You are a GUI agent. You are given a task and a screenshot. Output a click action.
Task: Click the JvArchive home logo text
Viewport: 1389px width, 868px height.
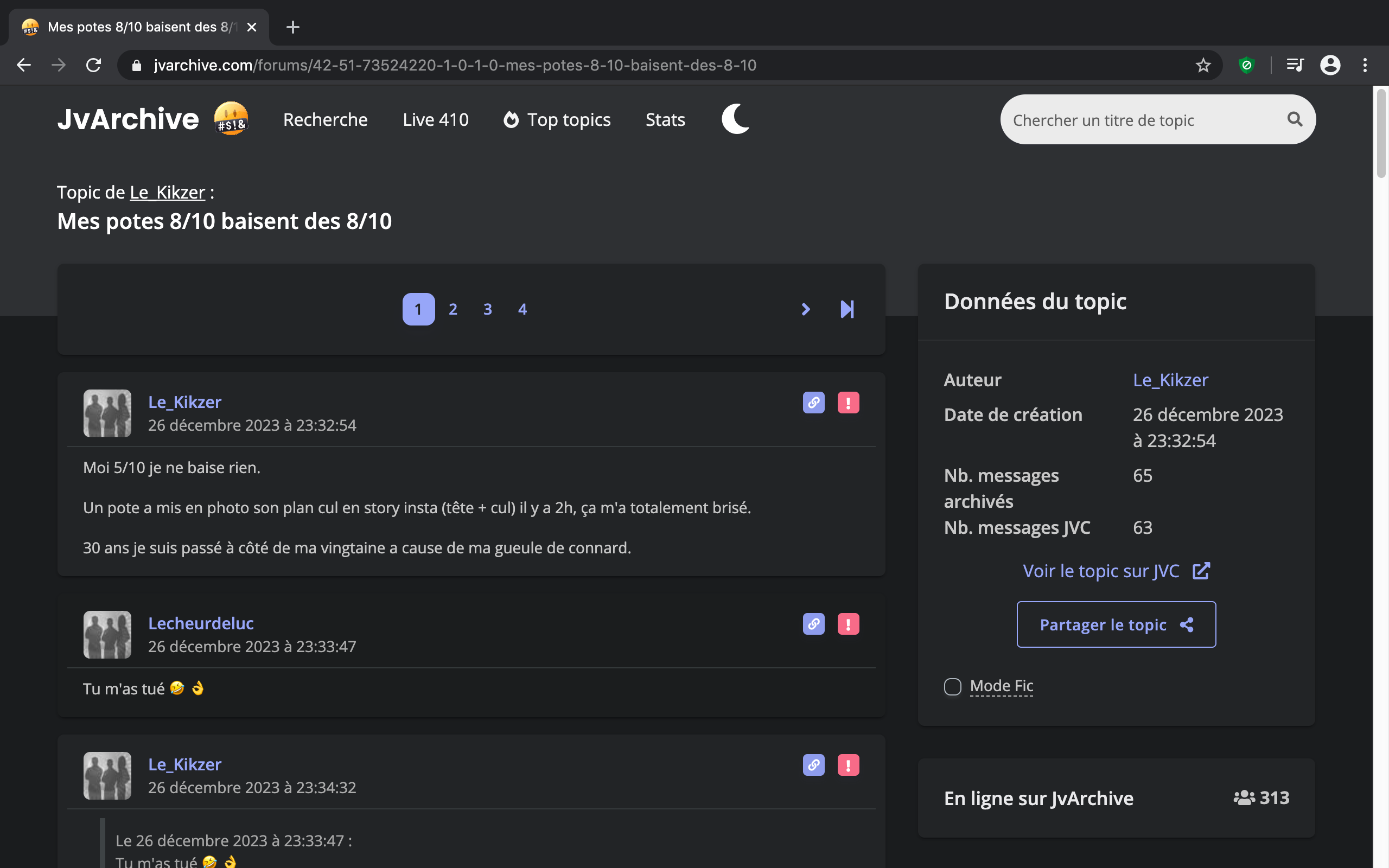point(128,119)
